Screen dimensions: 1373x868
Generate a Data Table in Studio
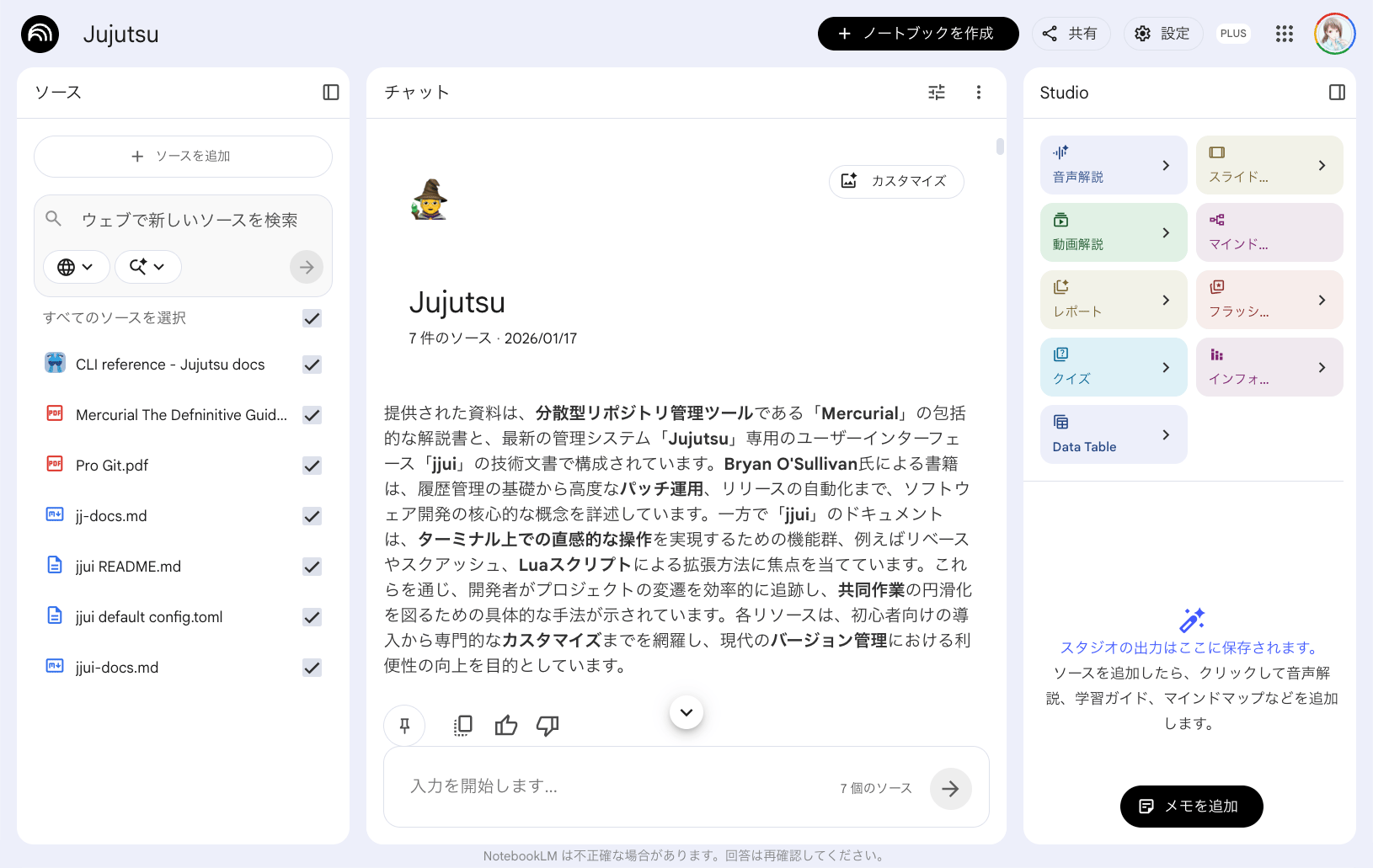pyautogui.click(x=1114, y=434)
